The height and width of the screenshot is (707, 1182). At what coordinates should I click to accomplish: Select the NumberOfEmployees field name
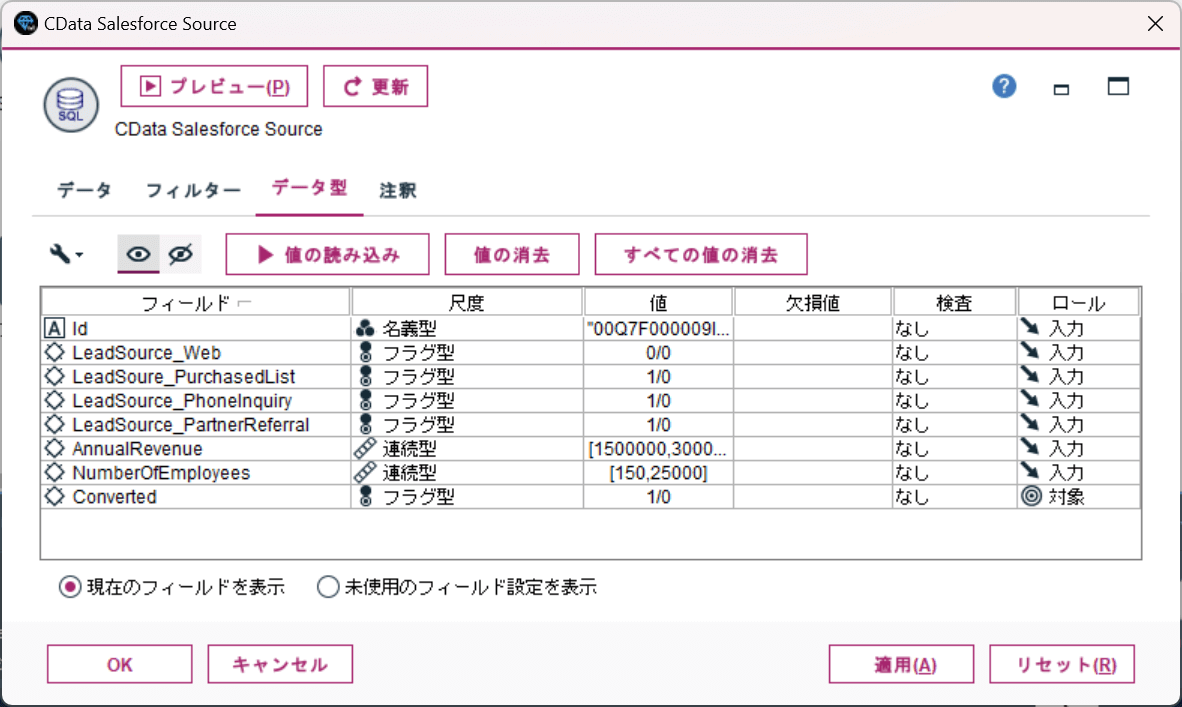161,473
